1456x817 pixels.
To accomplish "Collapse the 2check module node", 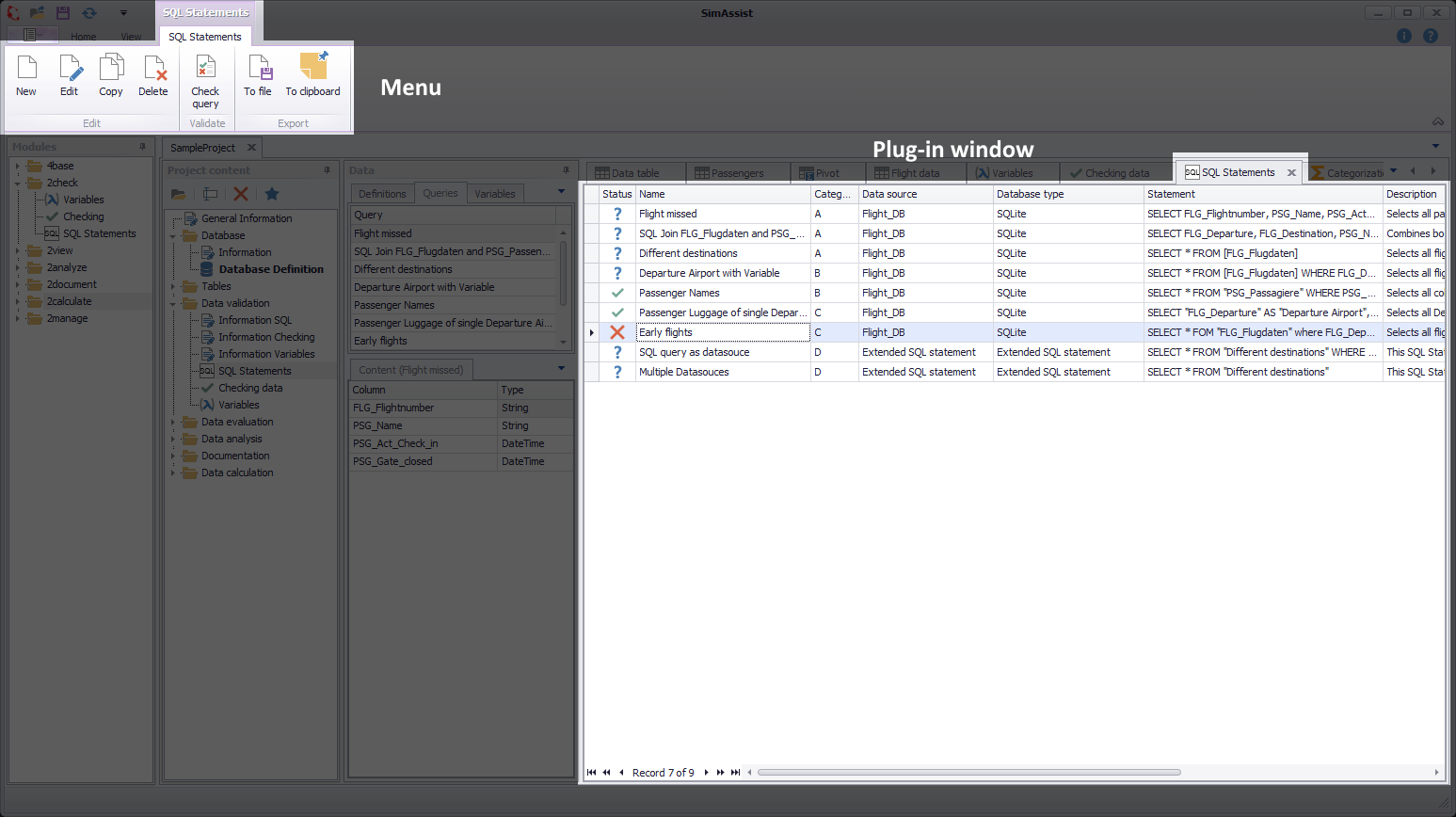I will (18, 183).
